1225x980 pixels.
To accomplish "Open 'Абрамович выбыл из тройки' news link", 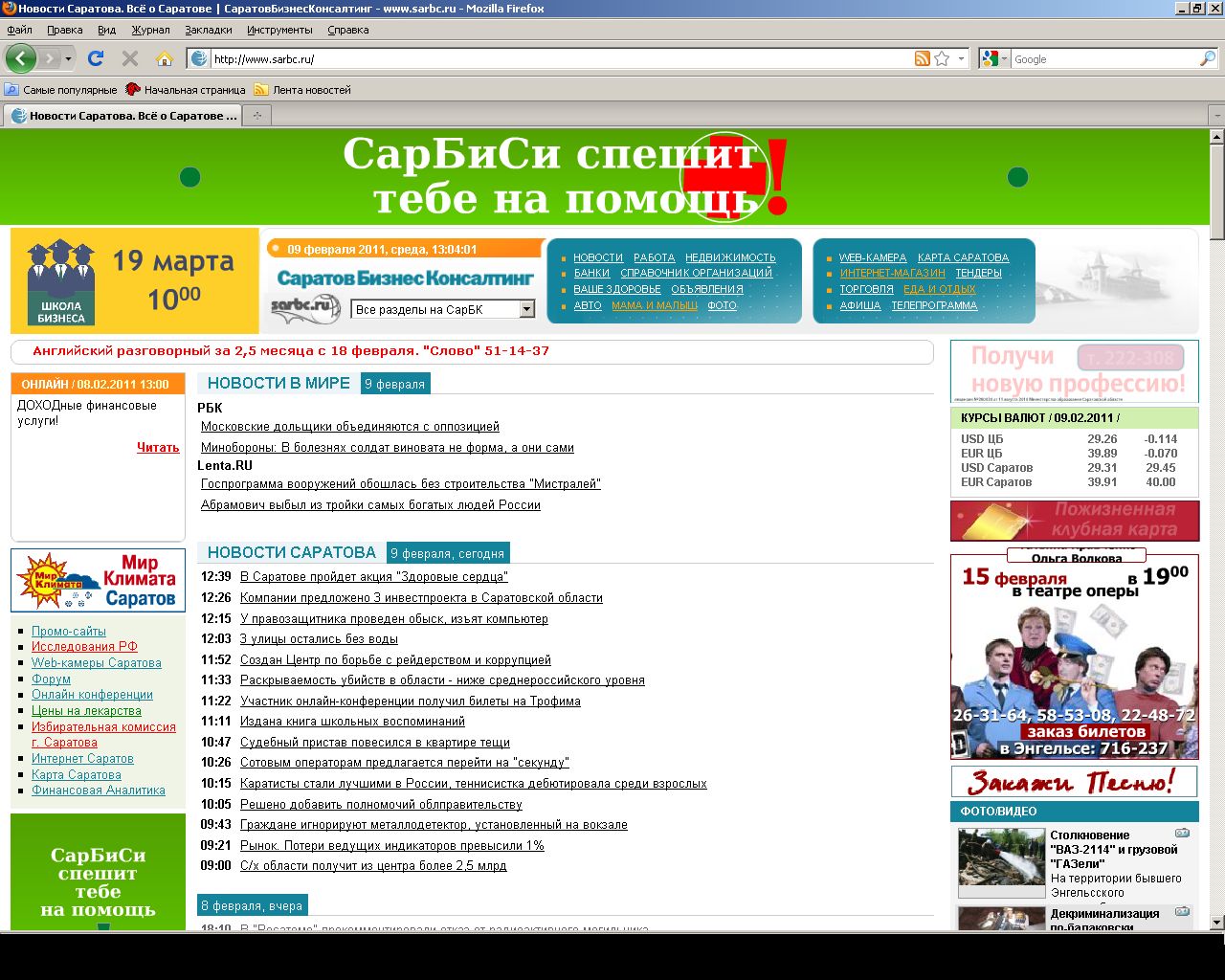I will coord(370,504).
